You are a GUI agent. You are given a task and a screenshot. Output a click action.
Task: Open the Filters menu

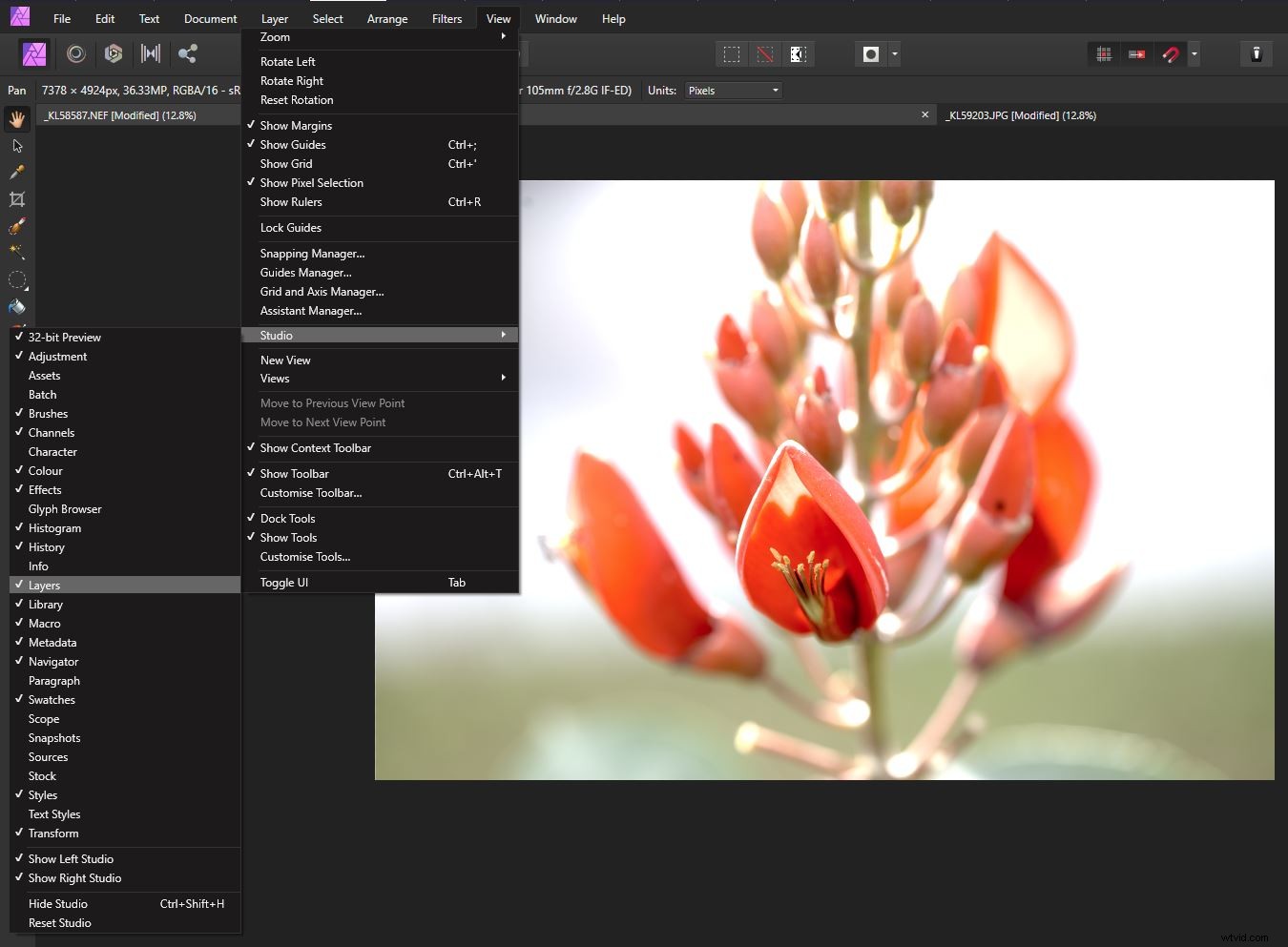(x=447, y=18)
